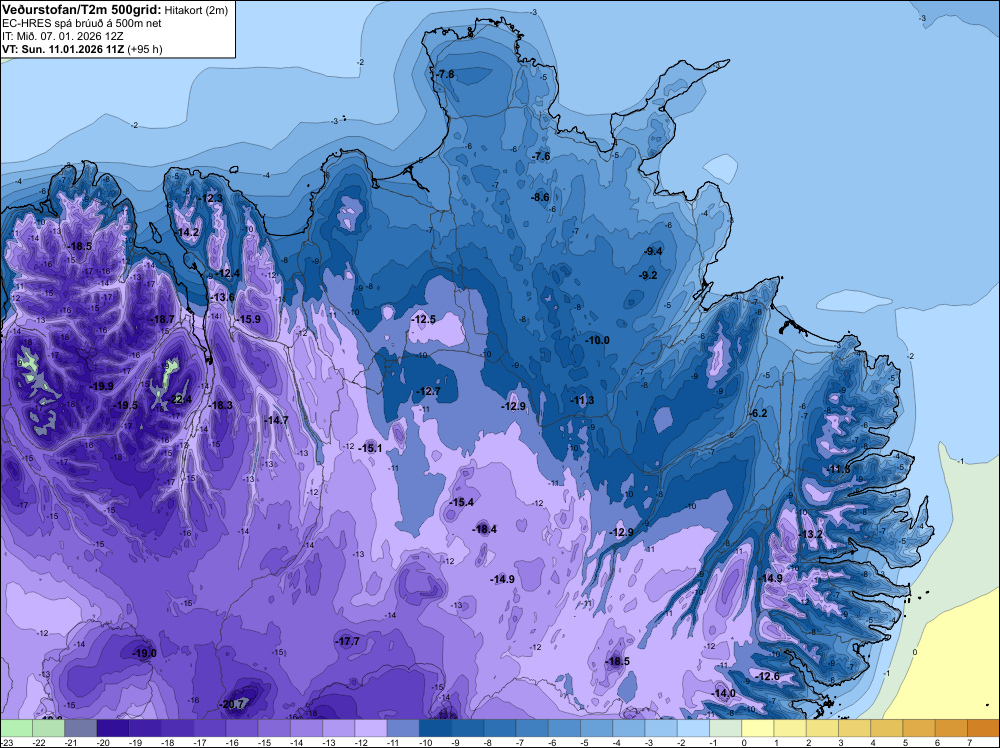Select the coldest -22.4 temperature value

[x=179, y=400]
